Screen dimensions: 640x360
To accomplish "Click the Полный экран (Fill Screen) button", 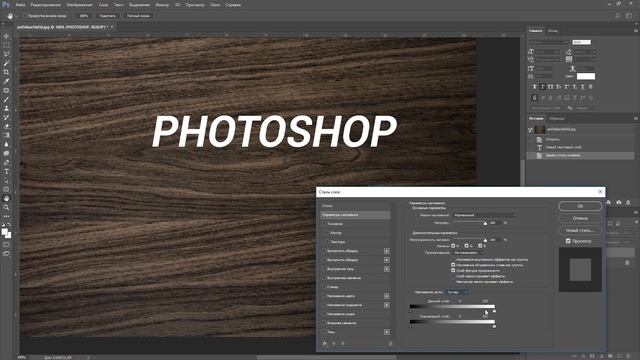I will coord(138,16).
